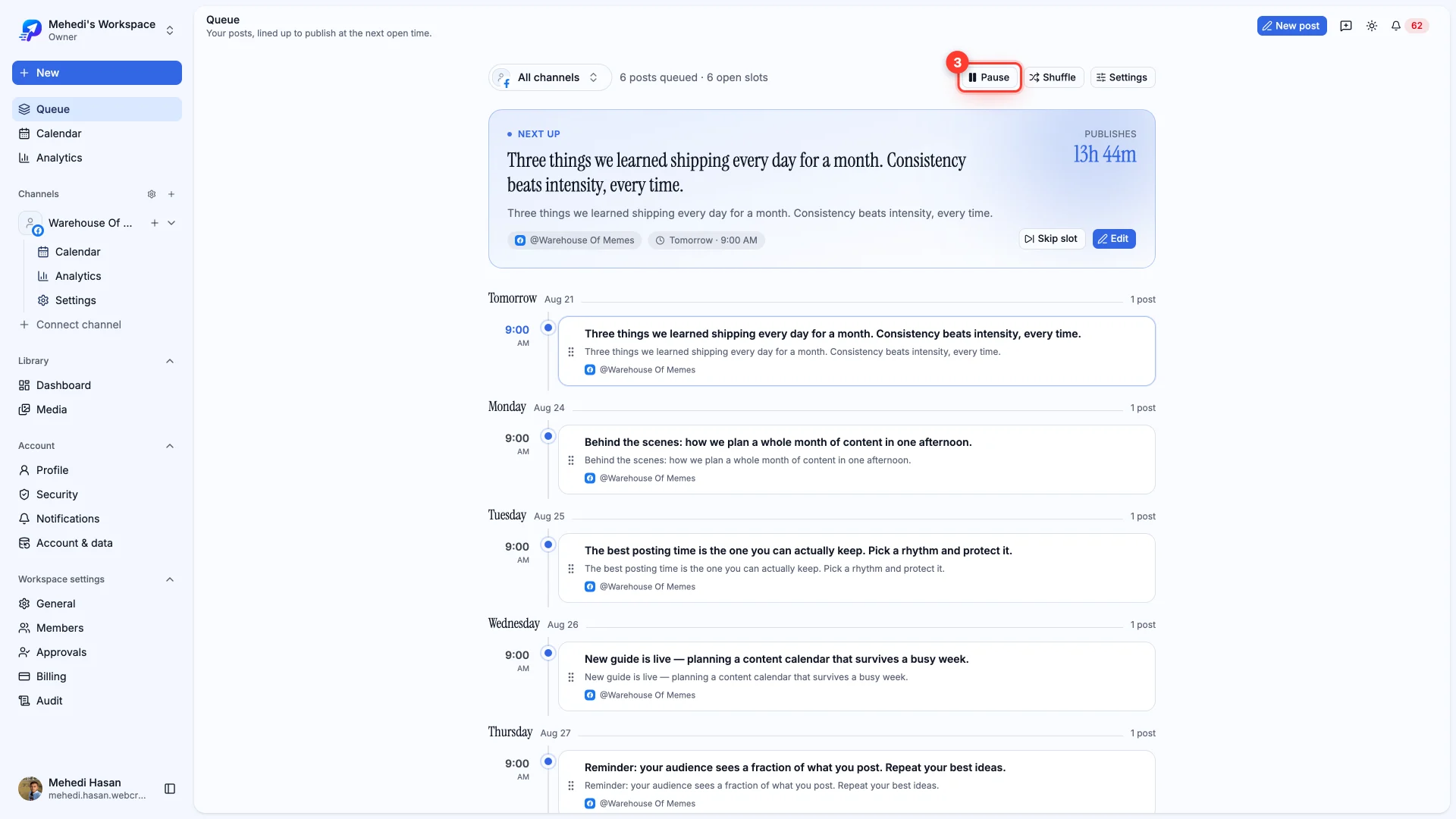Open Audit in workspace settings
The image size is (1456, 819).
click(97, 701)
